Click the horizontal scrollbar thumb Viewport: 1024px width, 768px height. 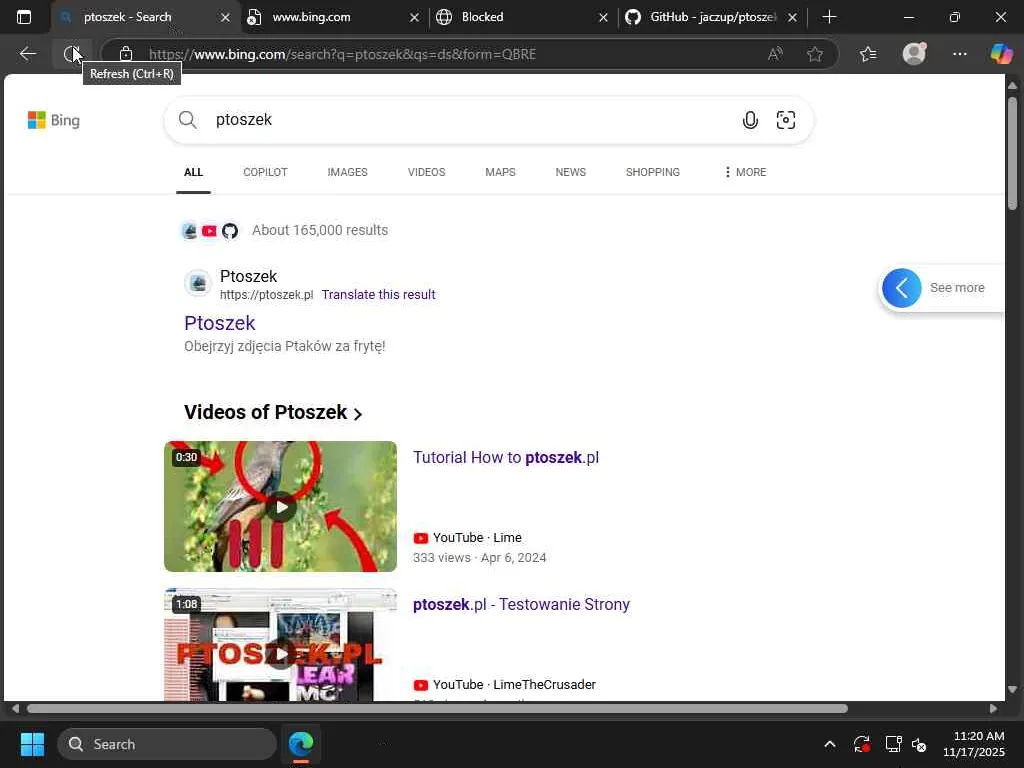point(437,709)
